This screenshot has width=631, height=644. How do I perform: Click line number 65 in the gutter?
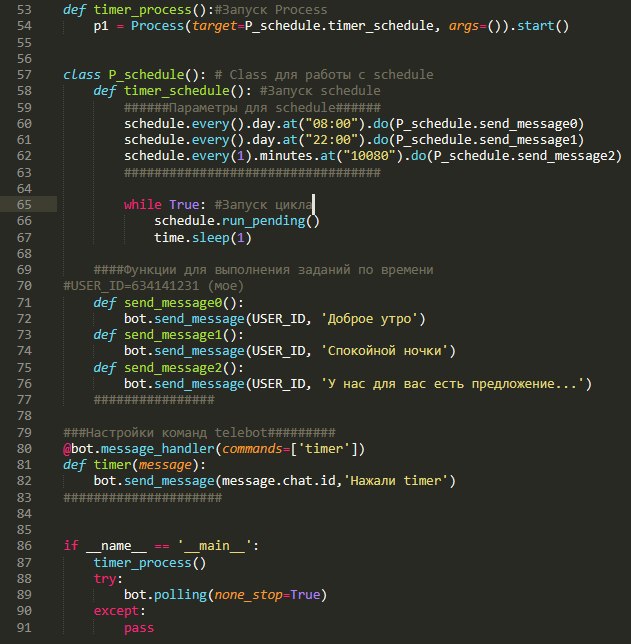coord(24,205)
